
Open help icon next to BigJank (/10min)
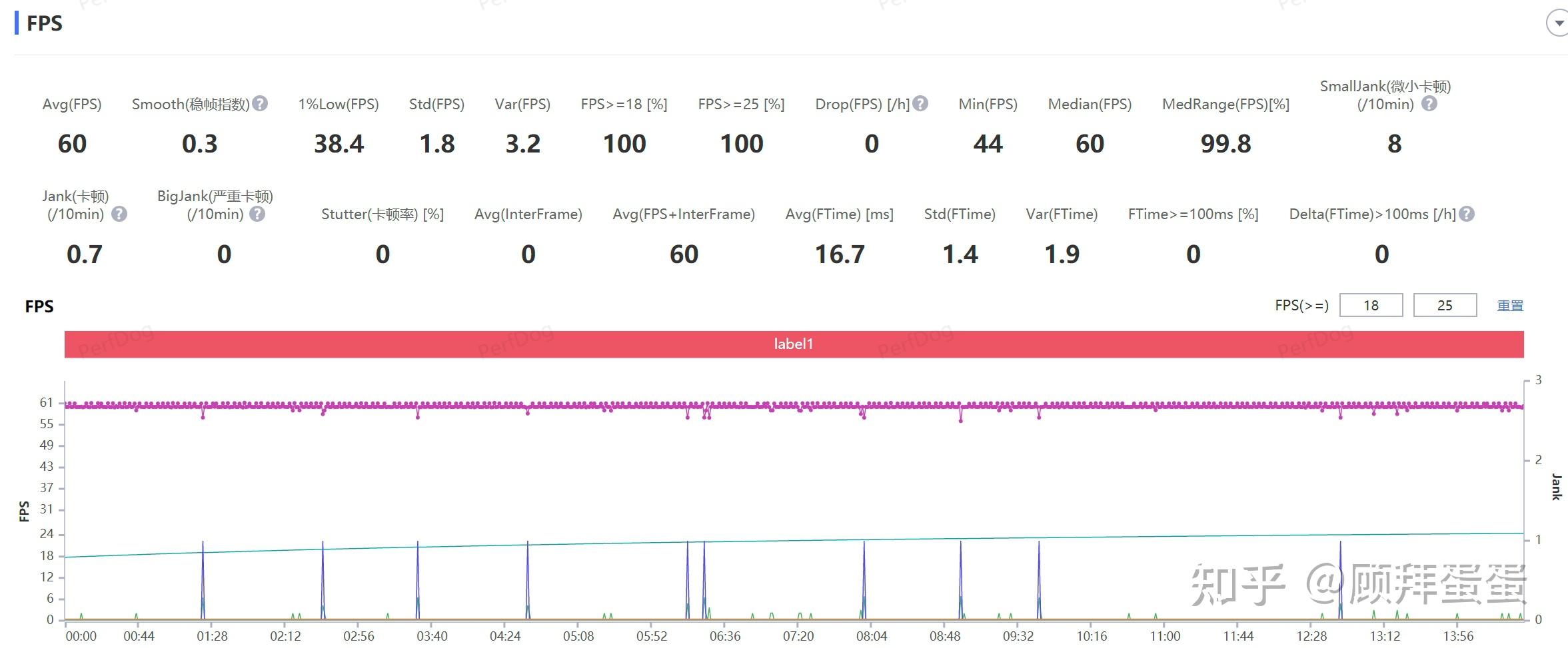(x=257, y=214)
